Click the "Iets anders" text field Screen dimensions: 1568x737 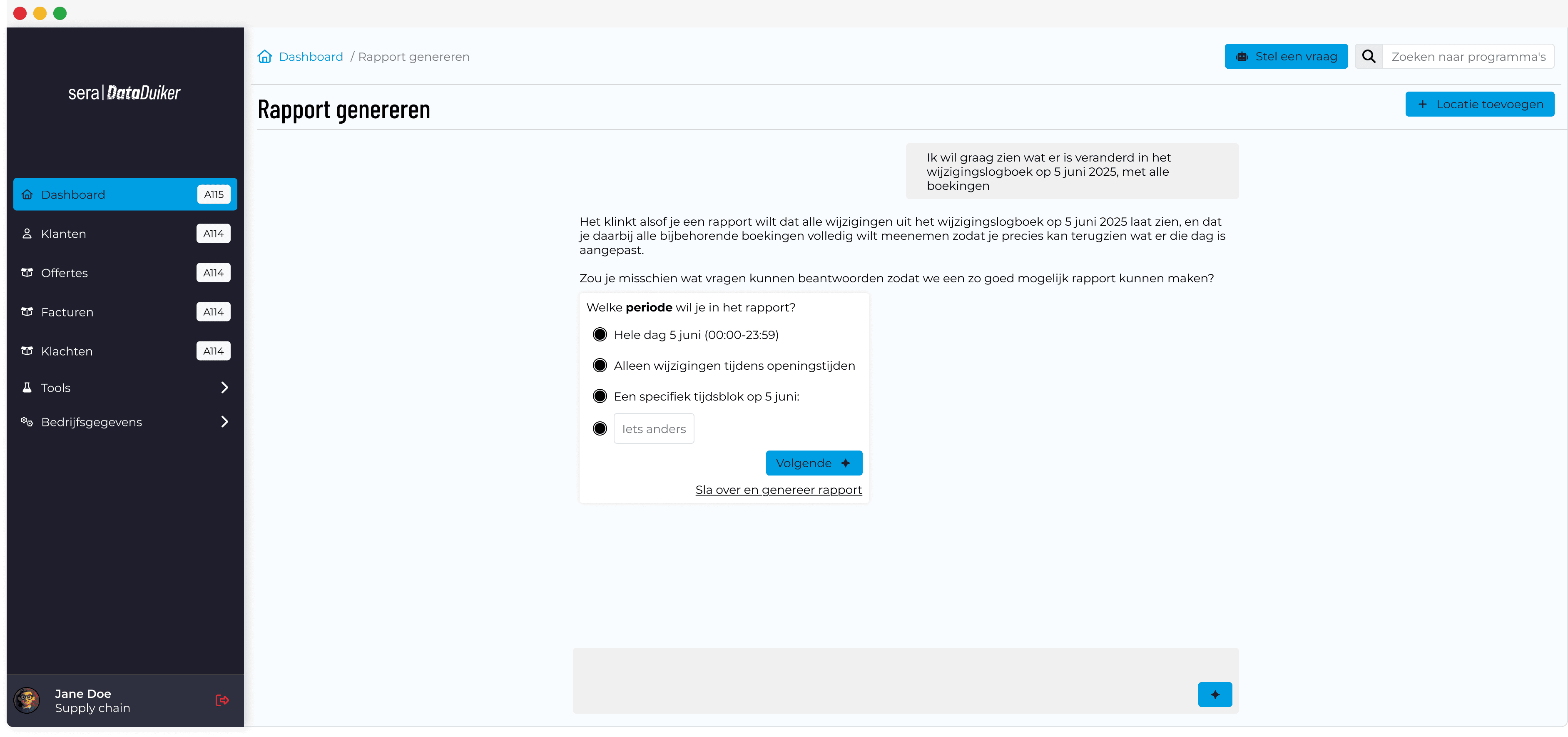coord(654,429)
